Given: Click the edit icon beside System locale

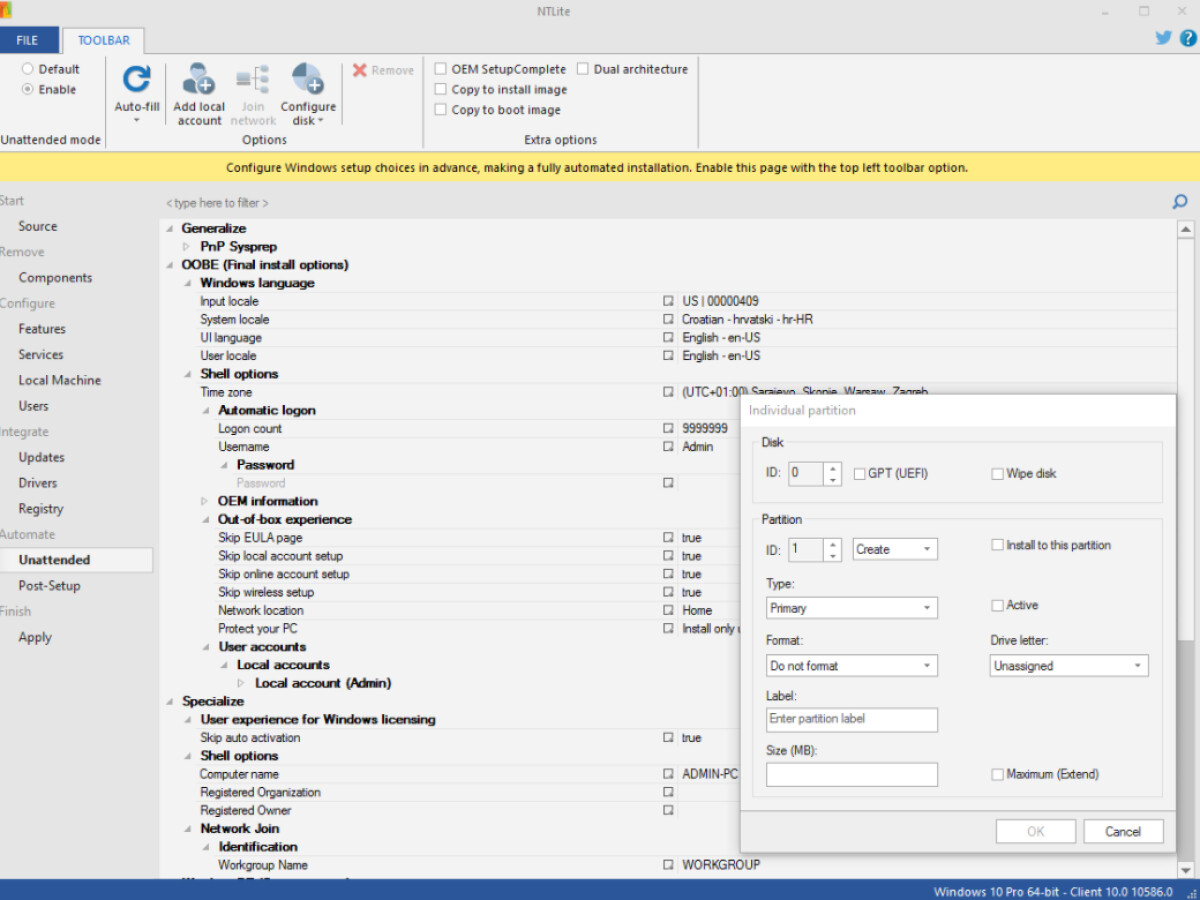Looking at the screenshot, I should [668, 319].
